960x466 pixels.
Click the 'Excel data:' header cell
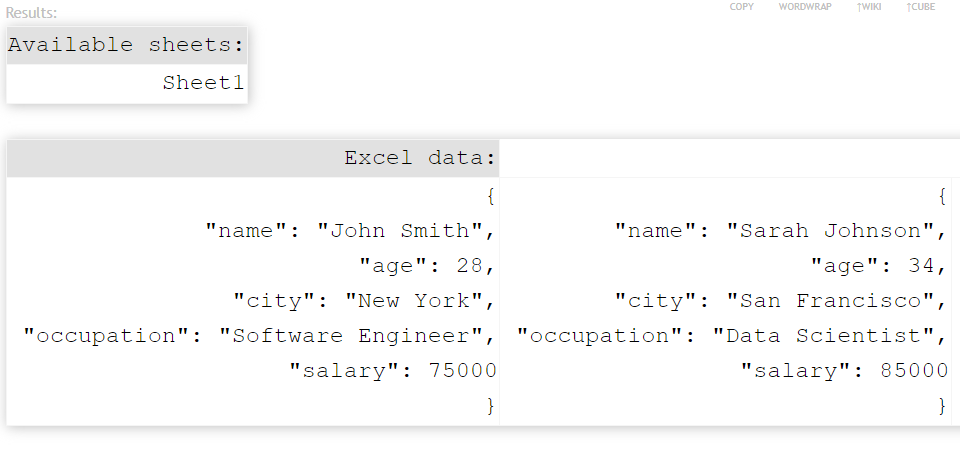click(420, 158)
